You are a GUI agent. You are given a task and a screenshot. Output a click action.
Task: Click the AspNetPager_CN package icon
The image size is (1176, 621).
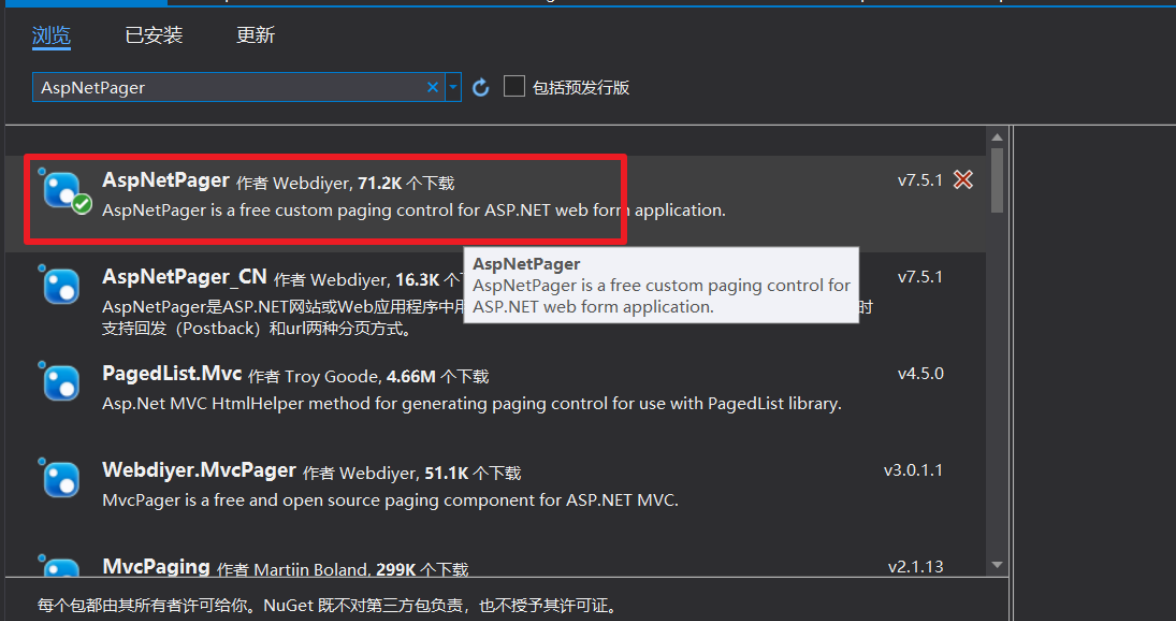click(61, 286)
